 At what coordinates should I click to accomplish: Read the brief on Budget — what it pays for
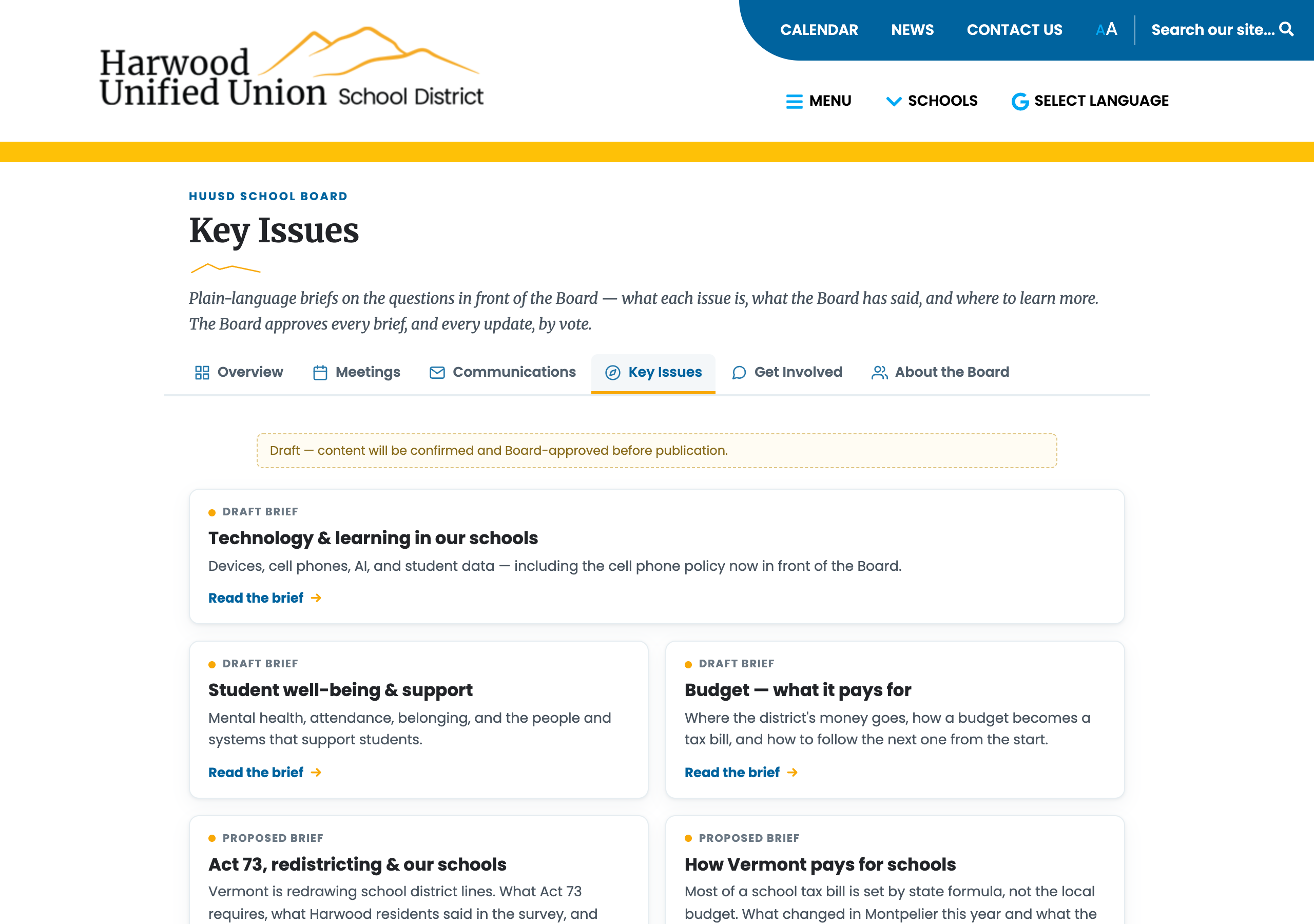click(741, 772)
